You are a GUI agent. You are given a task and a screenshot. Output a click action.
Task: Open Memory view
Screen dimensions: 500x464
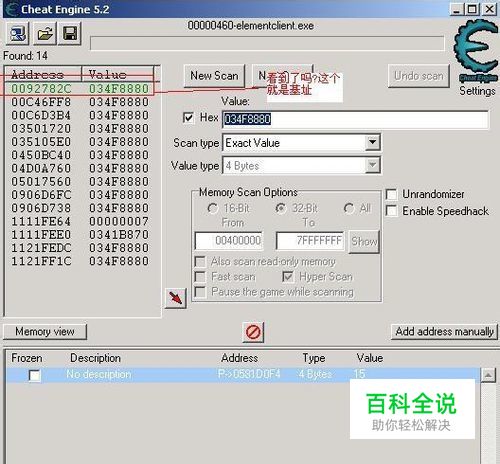coord(45,332)
